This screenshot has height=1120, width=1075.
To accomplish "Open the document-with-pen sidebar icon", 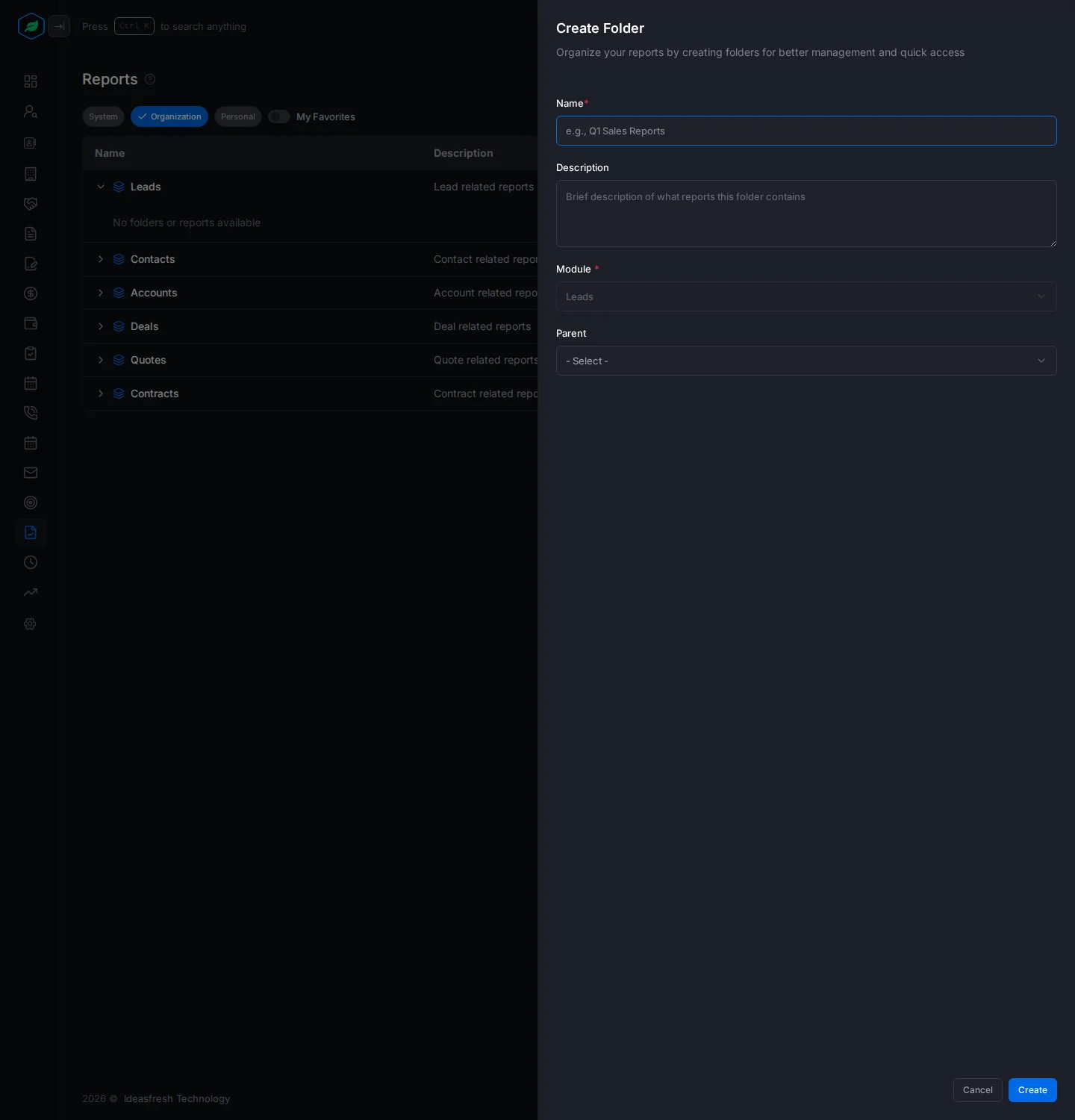I will click(x=31, y=264).
